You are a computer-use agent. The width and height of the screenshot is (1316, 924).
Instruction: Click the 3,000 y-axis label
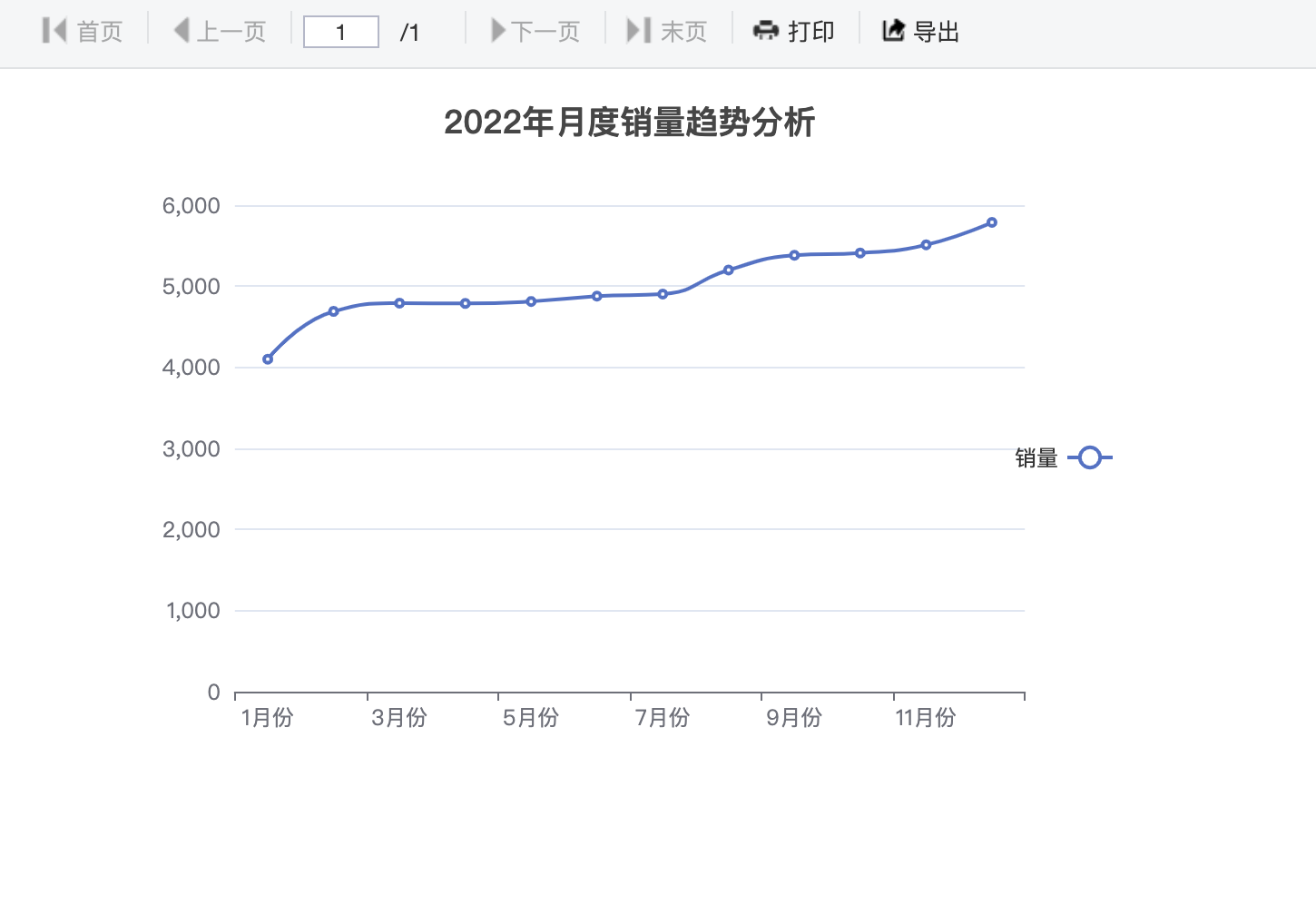point(192,449)
